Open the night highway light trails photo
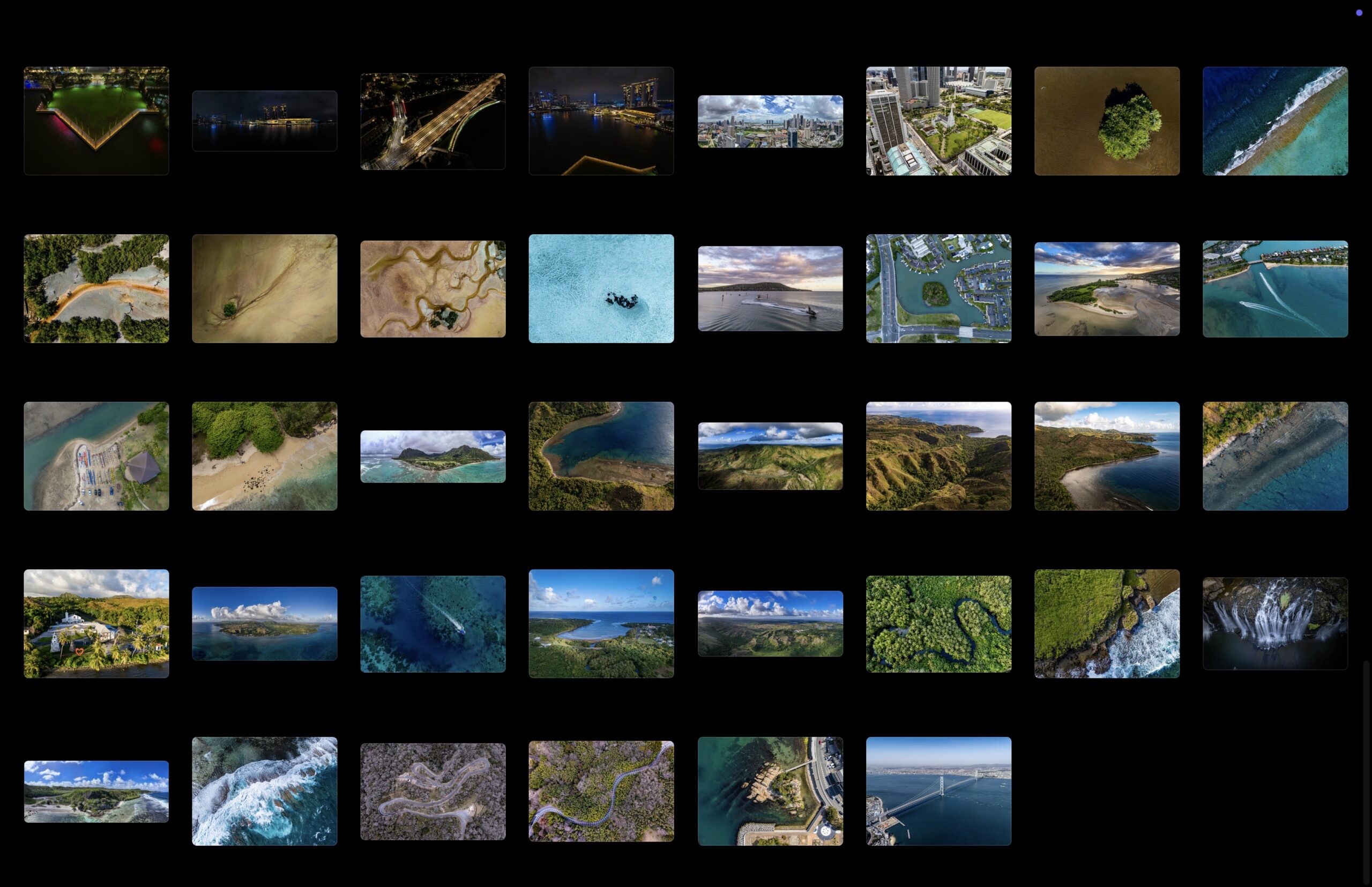Image resolution: width=1372 pixels, height=887 pixels. tap(433, 121)
